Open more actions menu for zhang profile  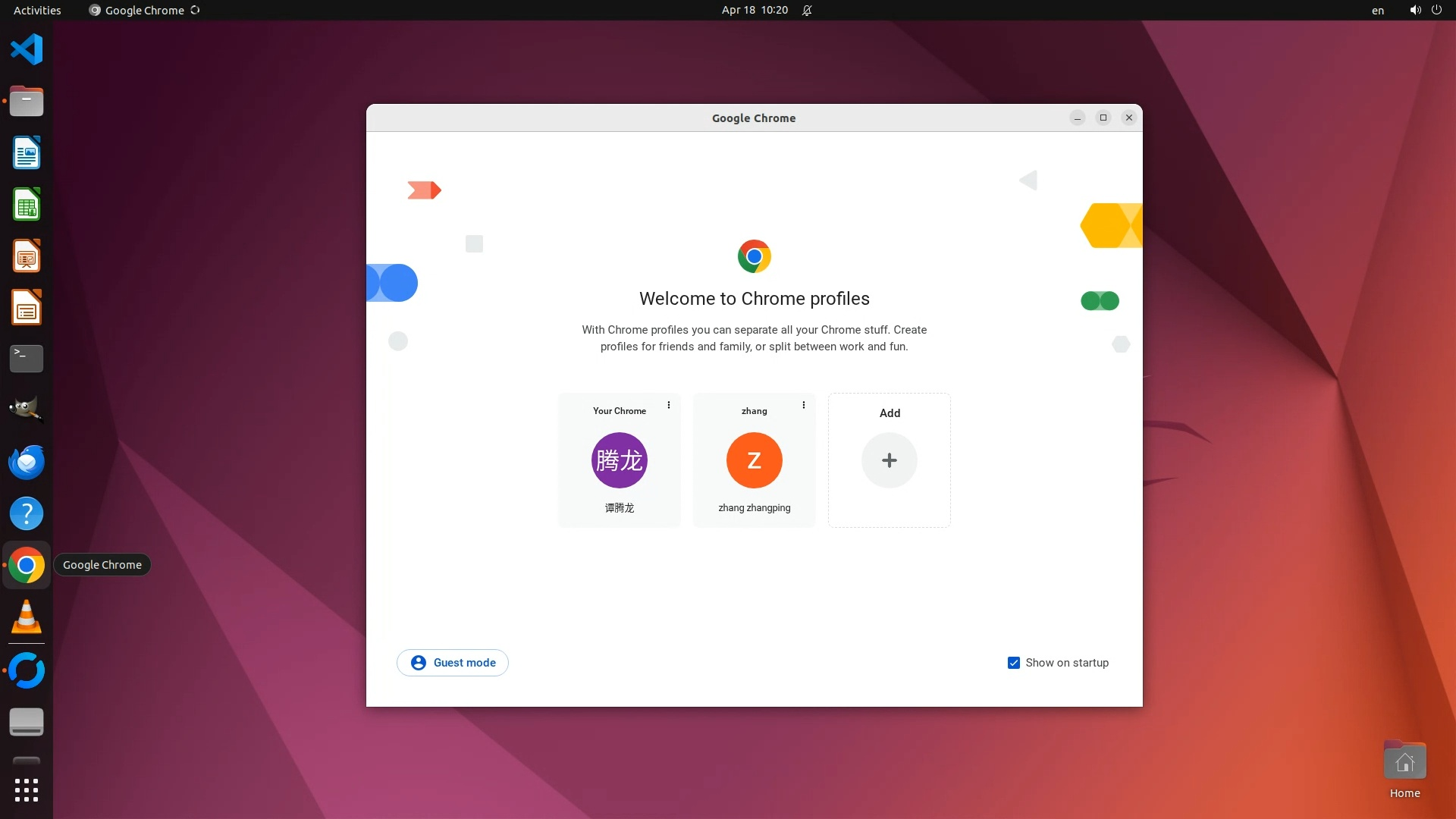pyautogui.click(x=803, y=405)
